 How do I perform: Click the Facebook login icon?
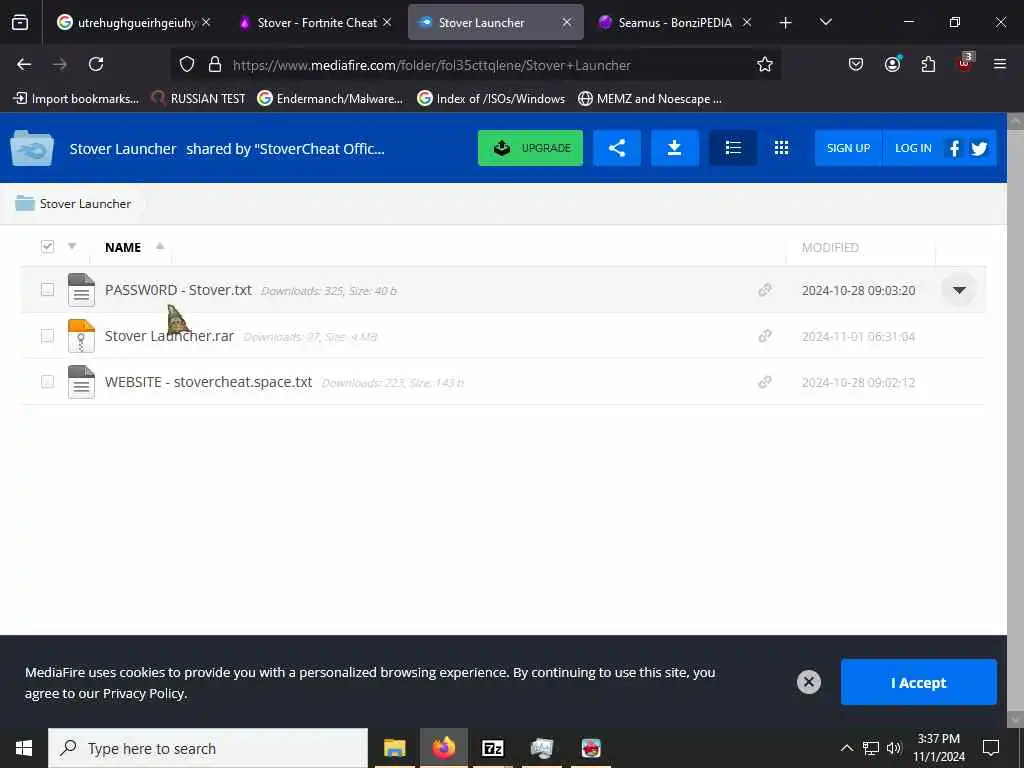pos(954,148)
